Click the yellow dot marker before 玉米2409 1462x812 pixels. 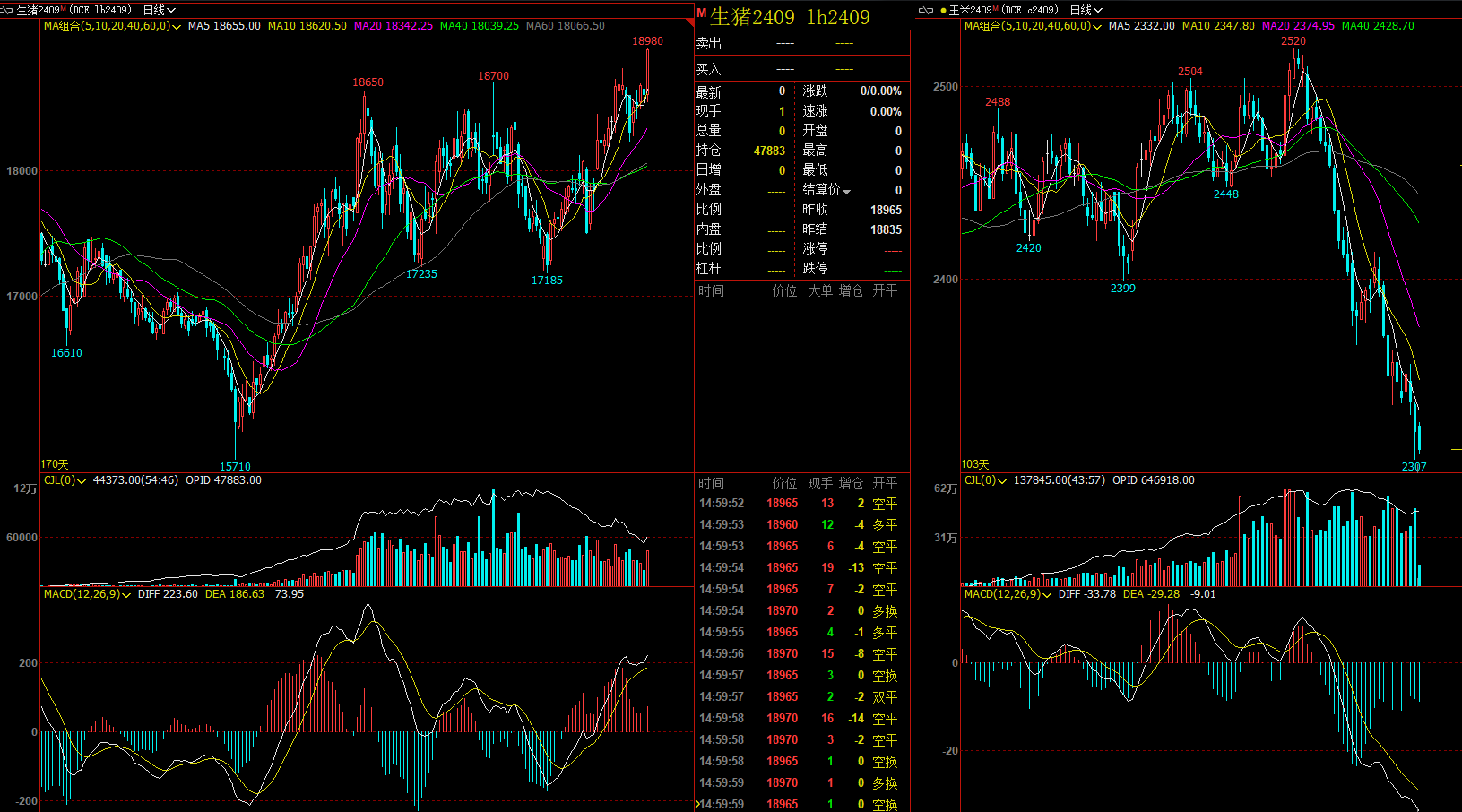tap(943, 10)
